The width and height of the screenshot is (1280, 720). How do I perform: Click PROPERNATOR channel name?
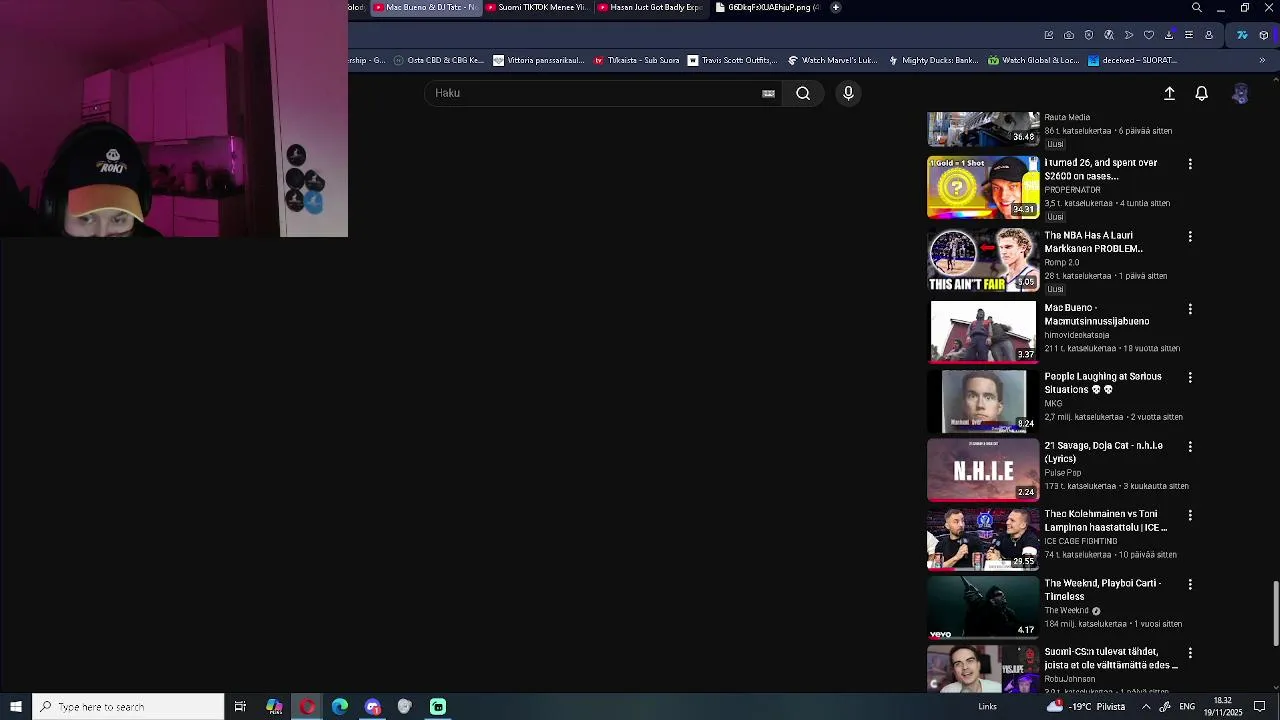[1072, 190]
